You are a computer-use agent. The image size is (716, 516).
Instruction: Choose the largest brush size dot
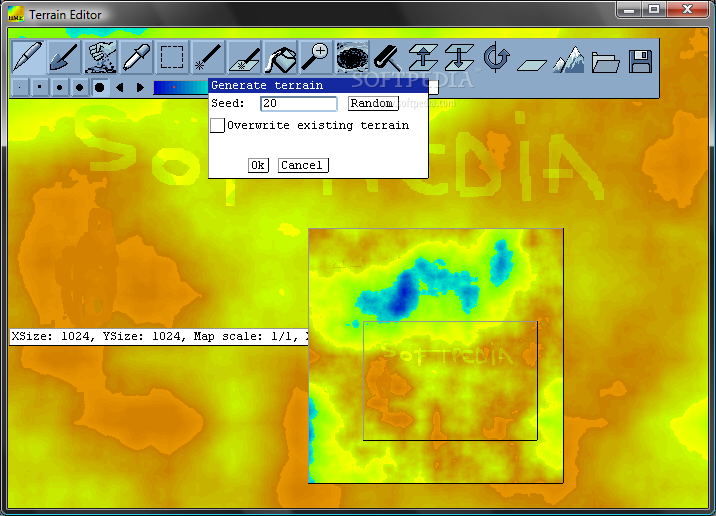click(100, 87)
